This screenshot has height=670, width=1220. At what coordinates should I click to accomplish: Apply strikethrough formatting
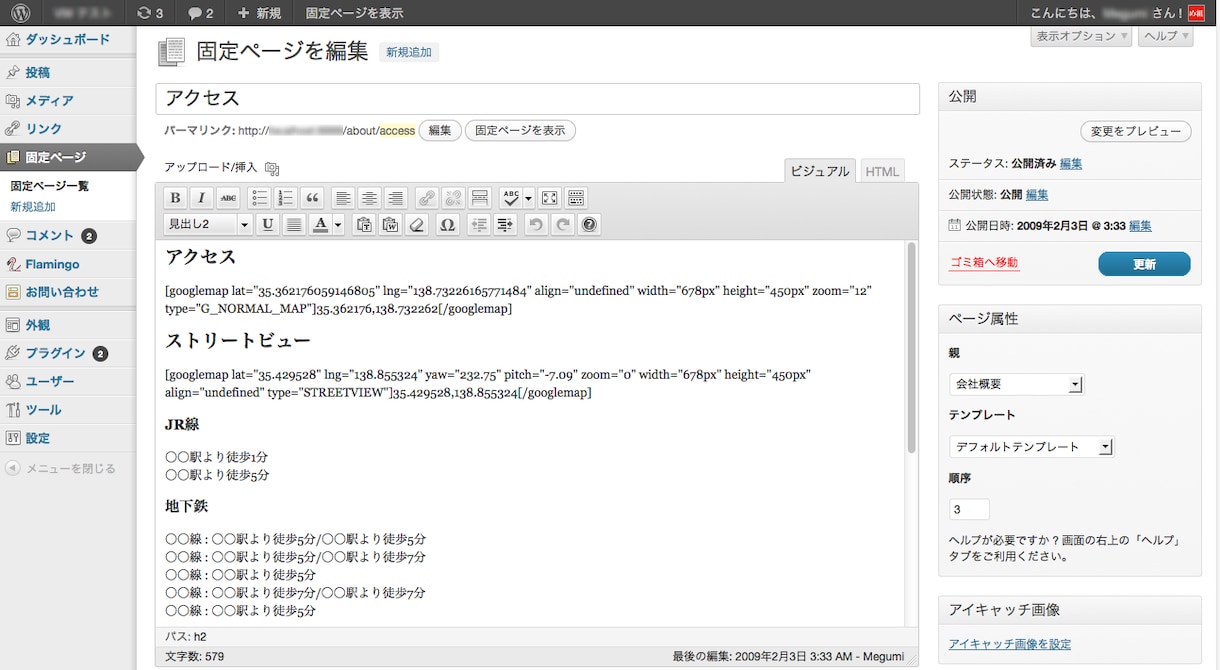229,198
